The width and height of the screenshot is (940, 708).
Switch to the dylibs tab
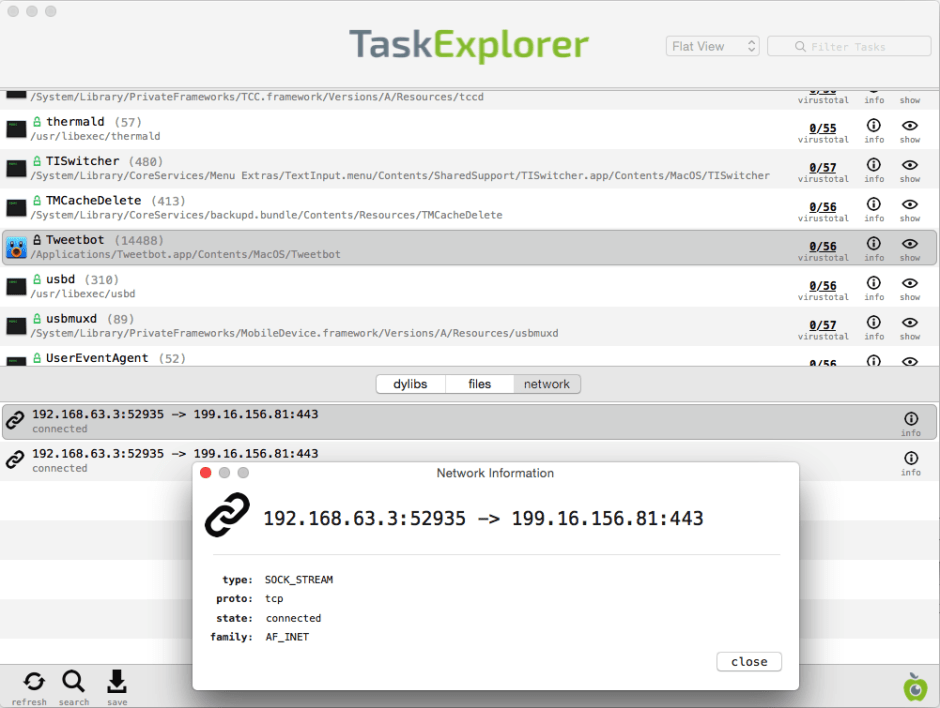click(x=410, y=384)
